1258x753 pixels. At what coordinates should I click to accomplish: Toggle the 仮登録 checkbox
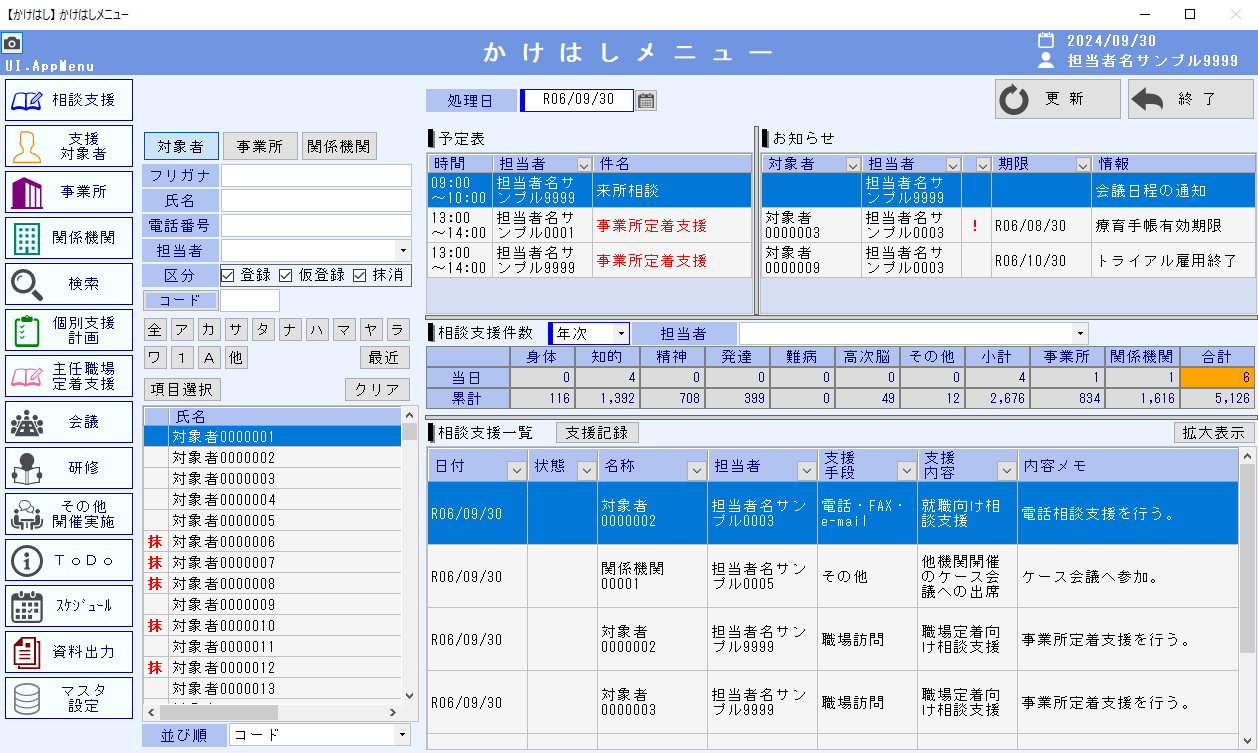coord(285,275)
